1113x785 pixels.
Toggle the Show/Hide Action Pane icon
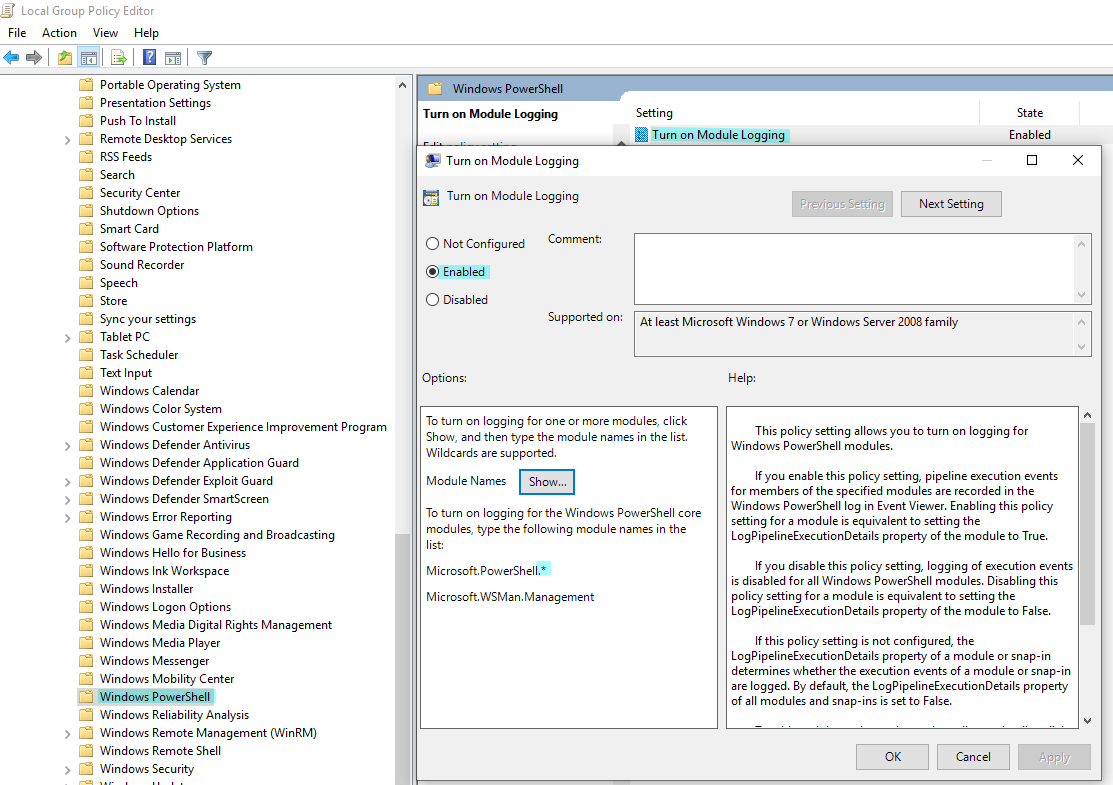pos(173,57)
